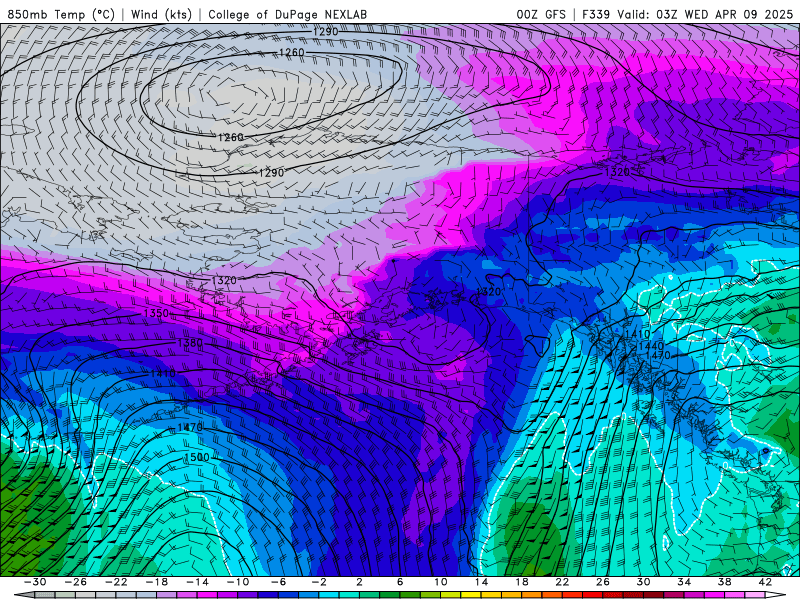Click 'Valid: 03Z WED APR 09 2025' text
Screen dimensions: 800x600
click(x=705, y=14)
